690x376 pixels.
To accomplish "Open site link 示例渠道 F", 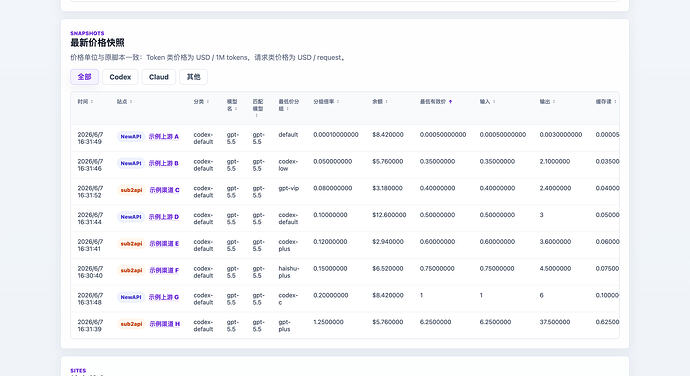I will (x=164, y=270).
